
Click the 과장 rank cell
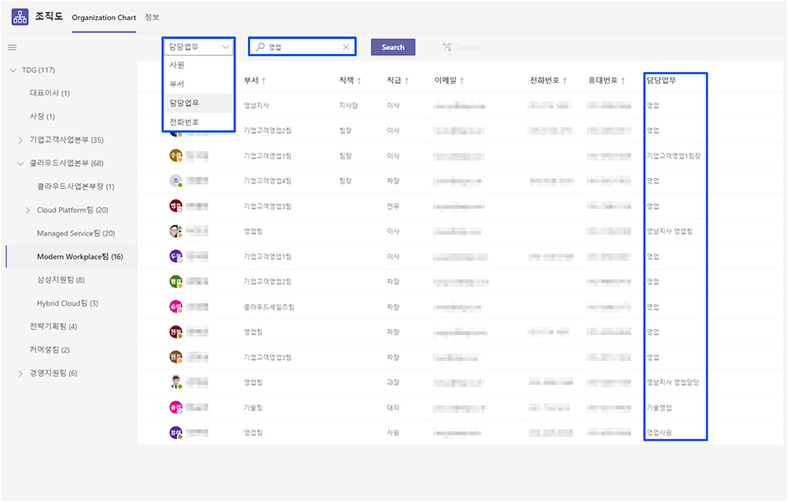[x=393, y=382]
